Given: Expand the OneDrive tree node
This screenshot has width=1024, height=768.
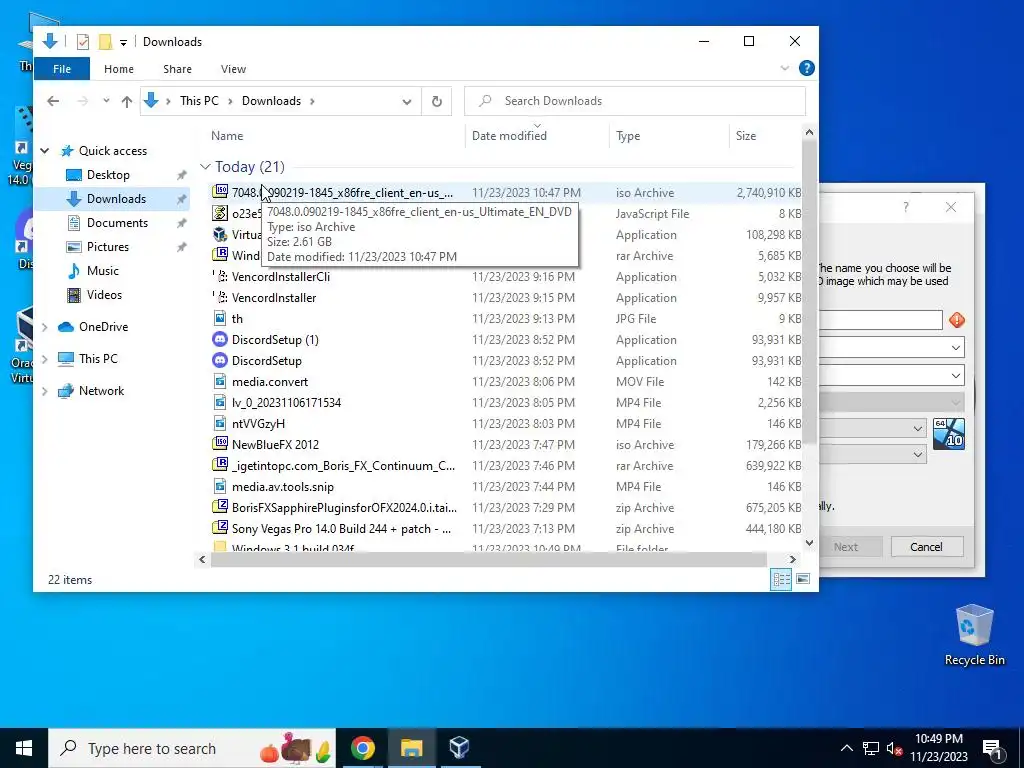Looking at the screenshot, I should (44, 327).
